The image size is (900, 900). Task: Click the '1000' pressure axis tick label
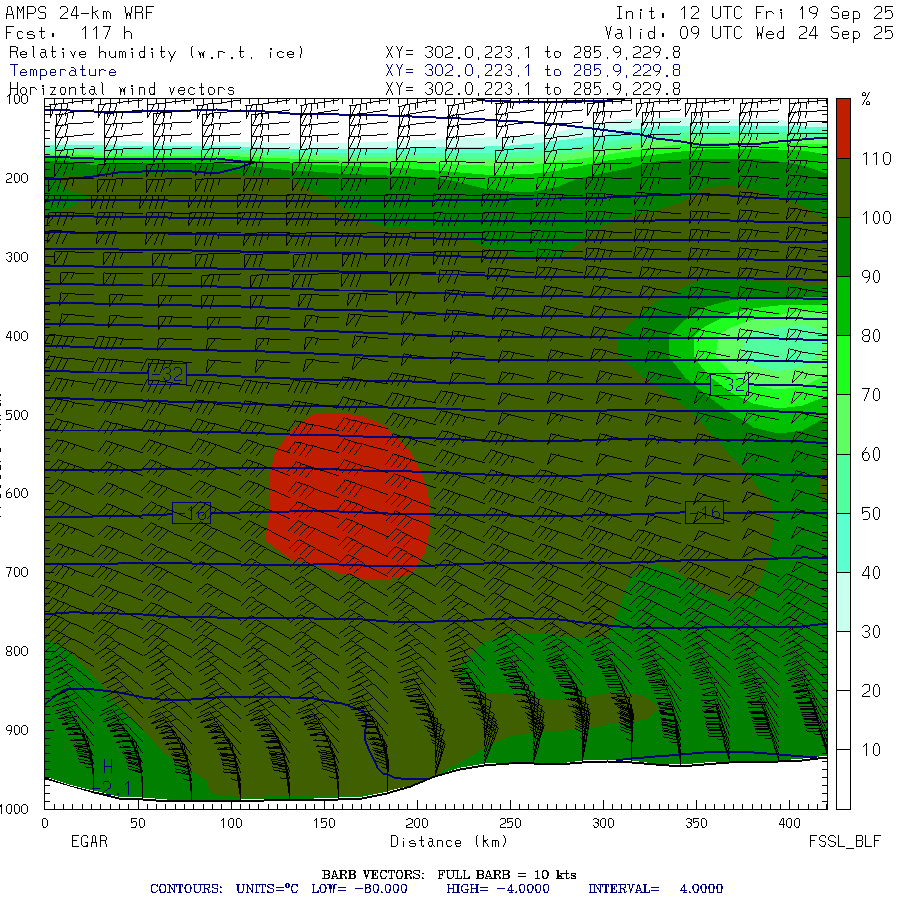pos(14,809)
